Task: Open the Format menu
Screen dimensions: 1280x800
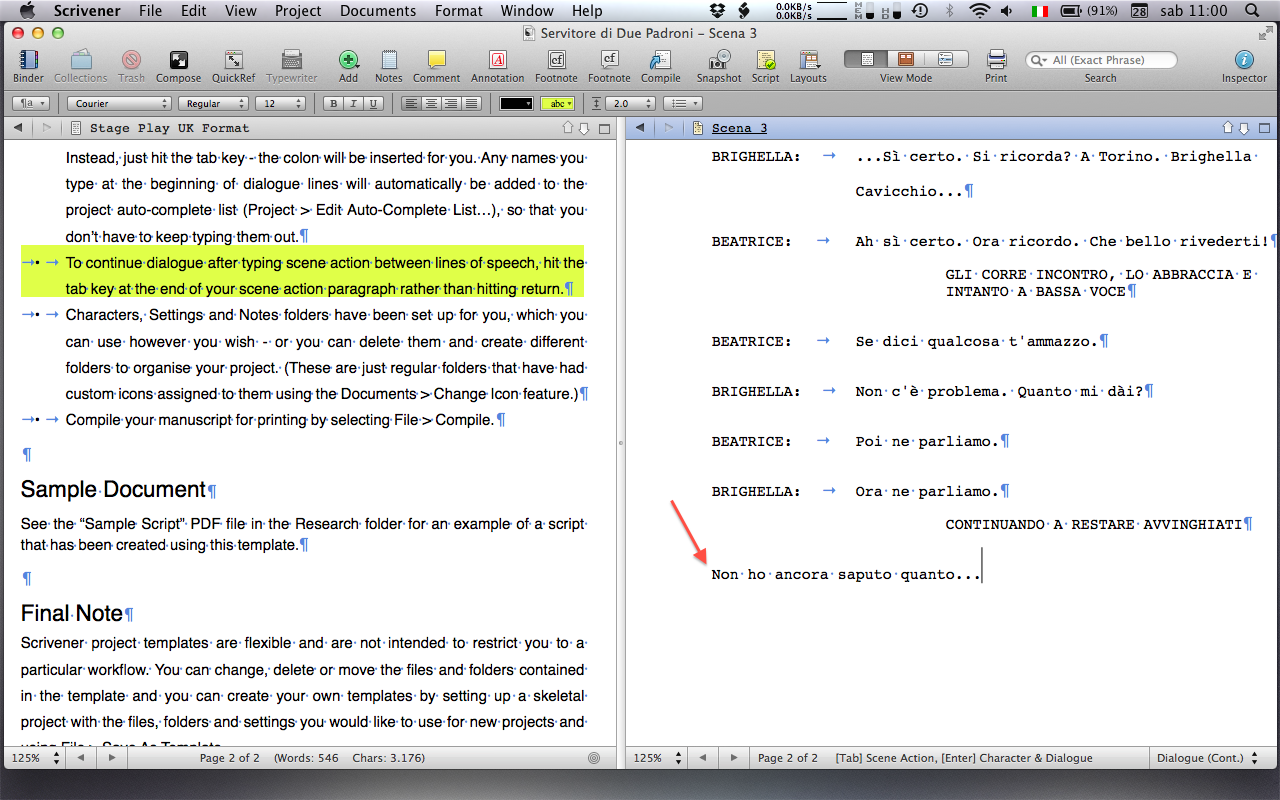Action: pos(459,11)
